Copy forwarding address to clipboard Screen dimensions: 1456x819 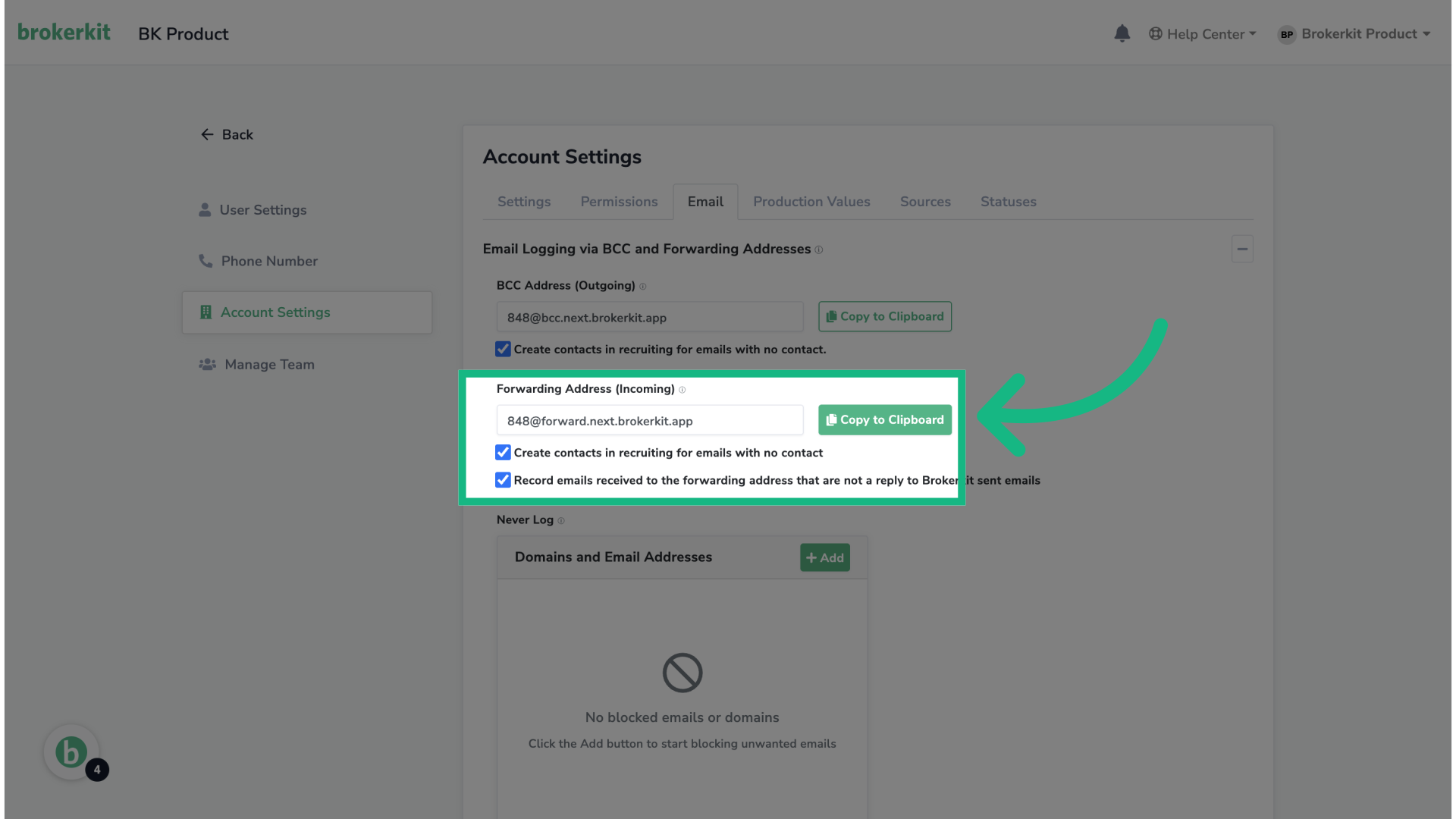click(x=885, y=419)
